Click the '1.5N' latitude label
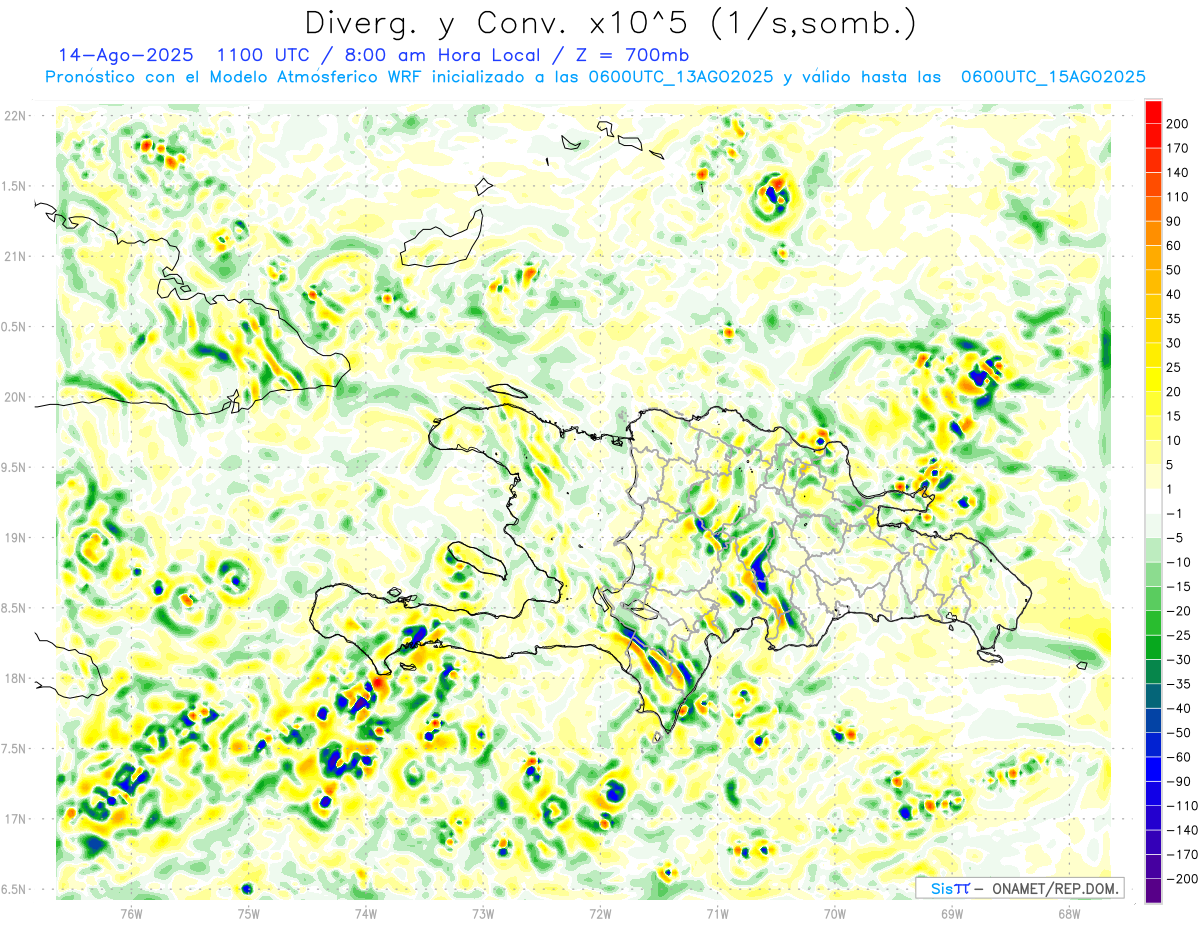 15,186
